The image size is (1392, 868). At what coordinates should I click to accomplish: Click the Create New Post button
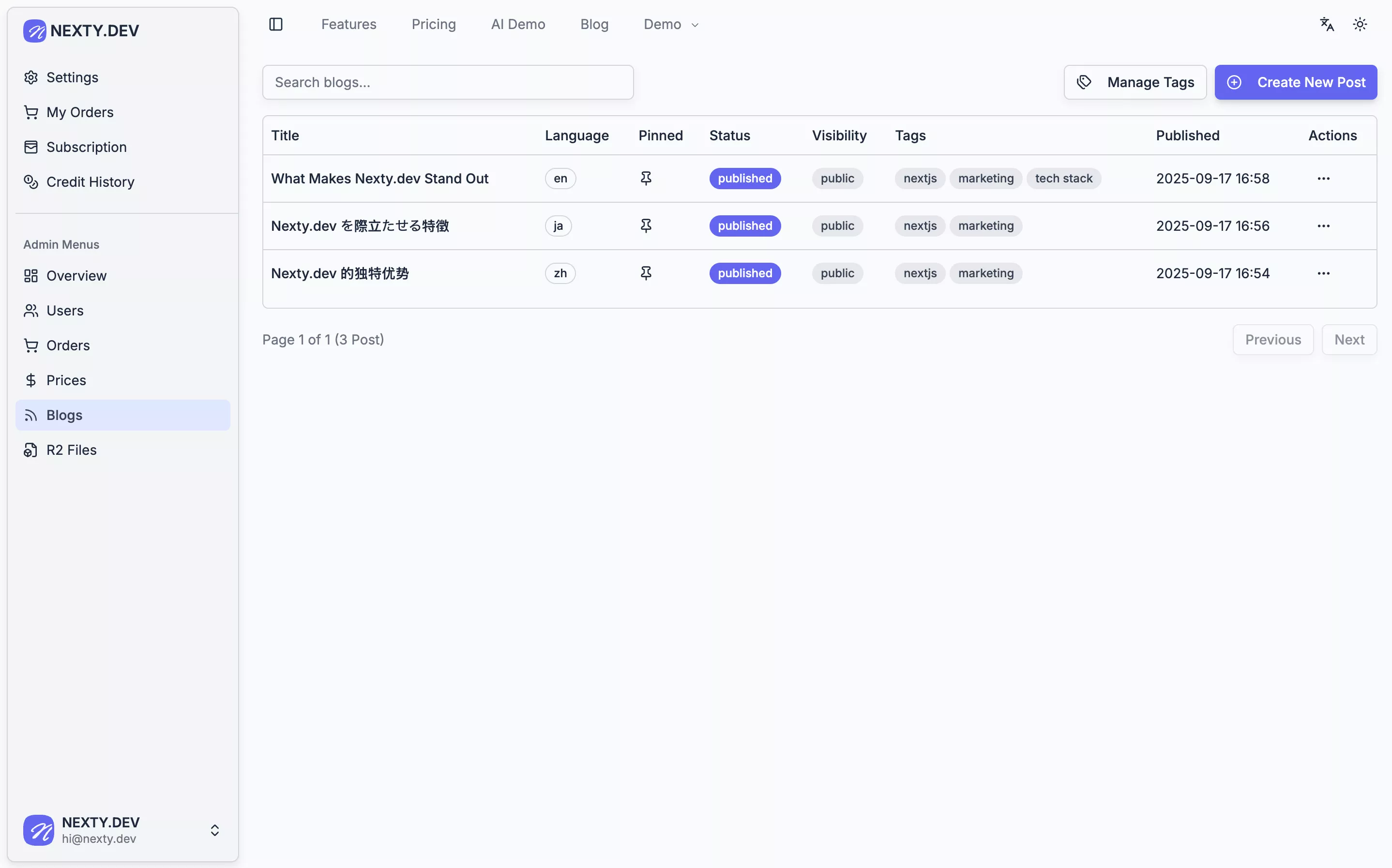[1296, 82]
